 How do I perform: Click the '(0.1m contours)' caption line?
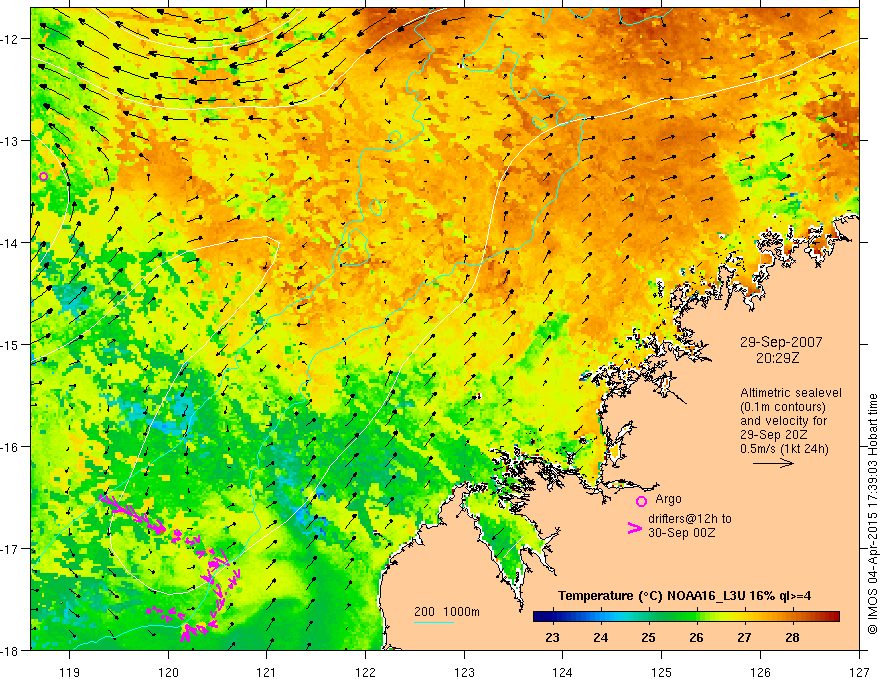[x=783, y=407]
